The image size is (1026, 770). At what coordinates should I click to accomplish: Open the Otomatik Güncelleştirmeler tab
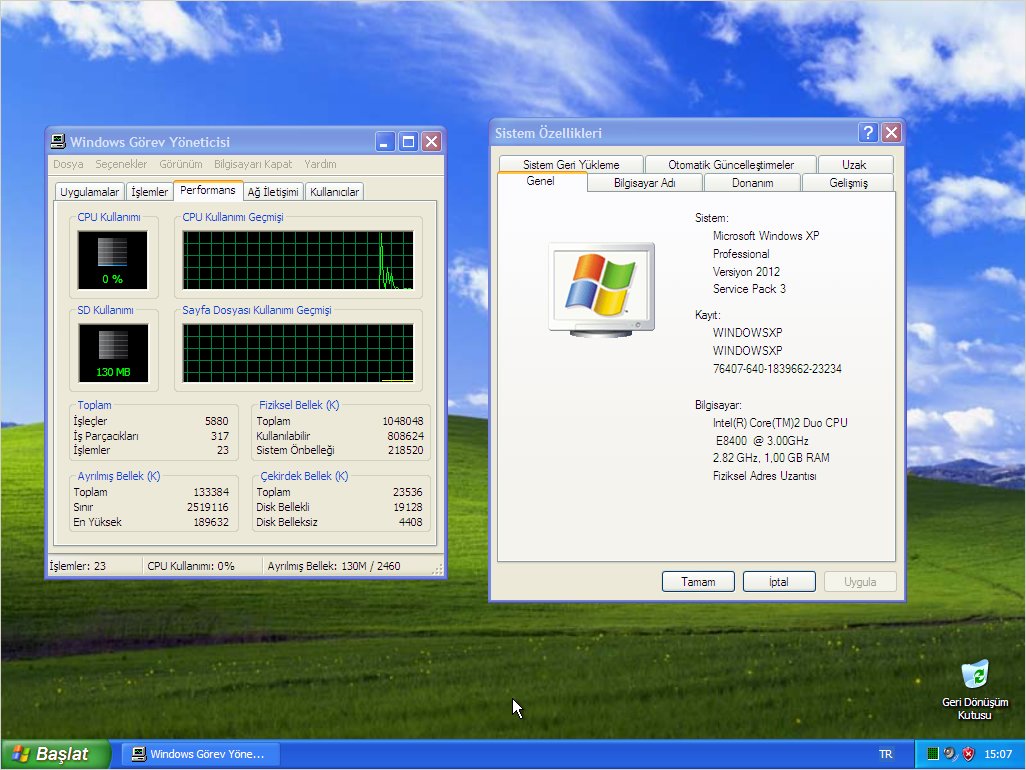[731, 165]
